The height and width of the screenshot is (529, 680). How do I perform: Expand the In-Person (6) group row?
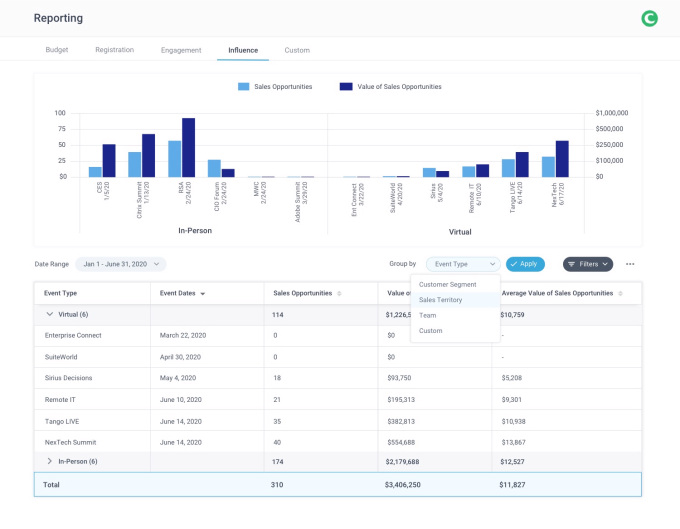point(50,461)
